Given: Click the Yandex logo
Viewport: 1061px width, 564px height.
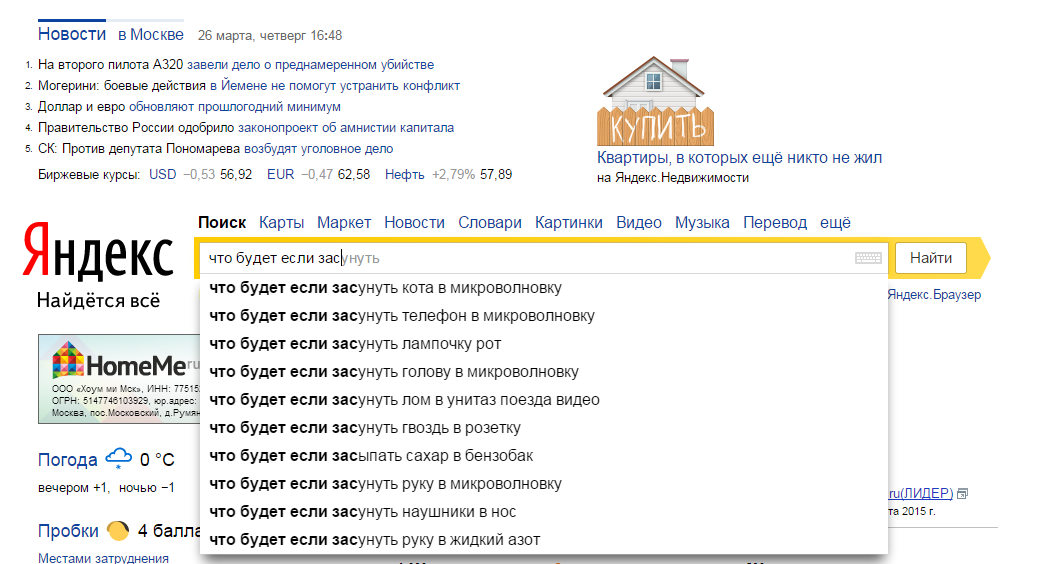Looking at the screenshot, I should 98,252.
